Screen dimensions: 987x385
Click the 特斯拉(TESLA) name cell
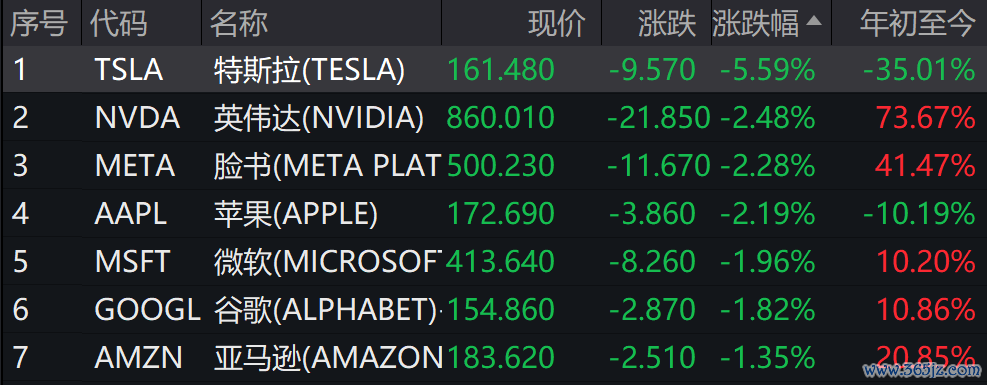pos(308,69)
